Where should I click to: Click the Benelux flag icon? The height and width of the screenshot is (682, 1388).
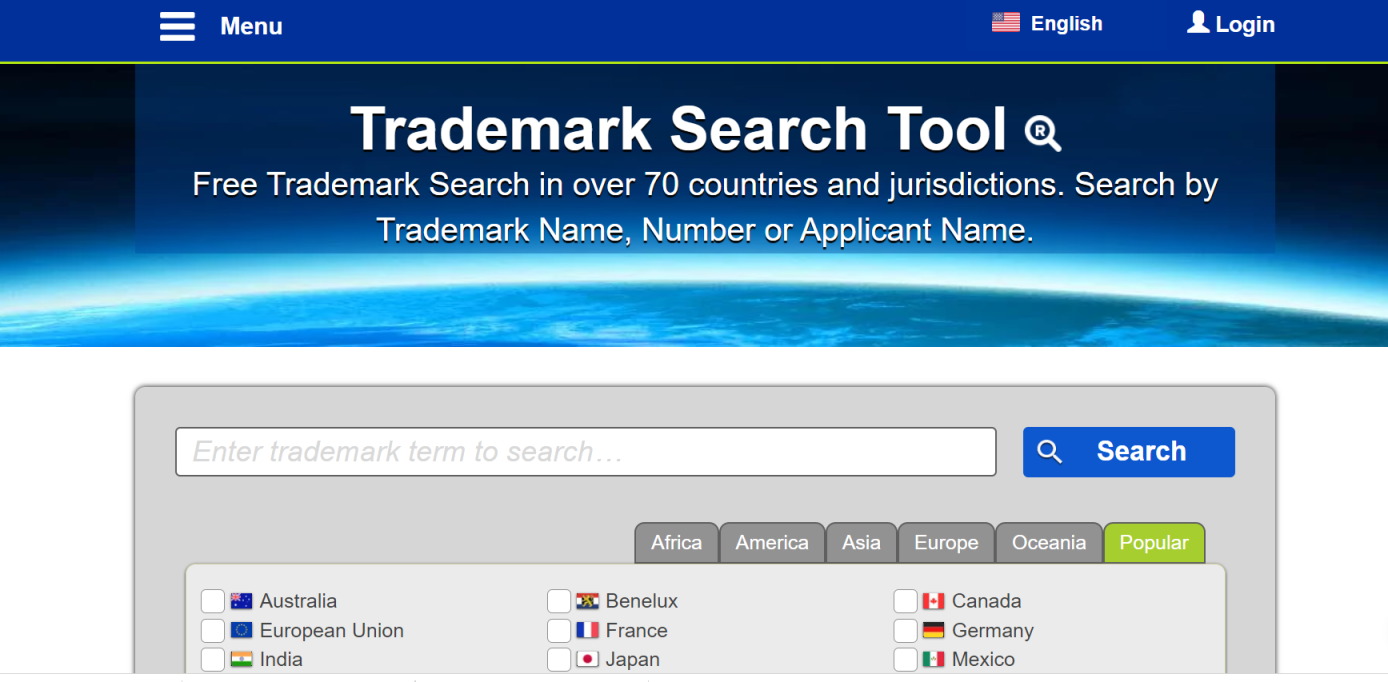pyautogui.click(x=587, y=601)
